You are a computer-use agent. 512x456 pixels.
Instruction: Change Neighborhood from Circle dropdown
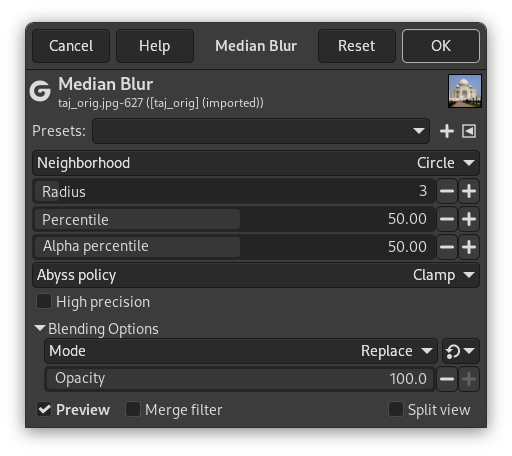coord(256,163)
